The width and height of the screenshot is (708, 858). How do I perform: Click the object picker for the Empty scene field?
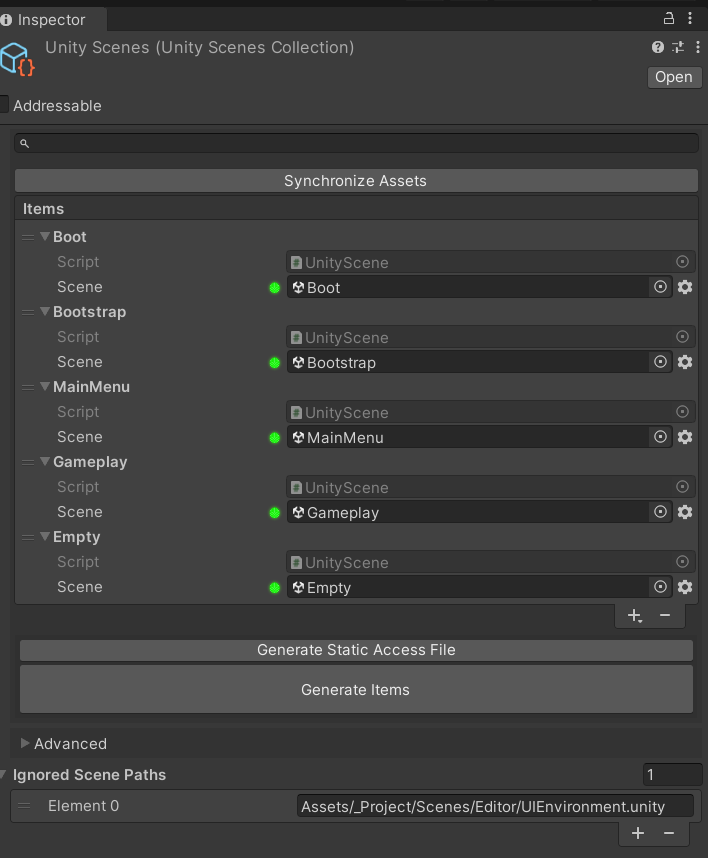pyautogui.click(x=660, y=587)
